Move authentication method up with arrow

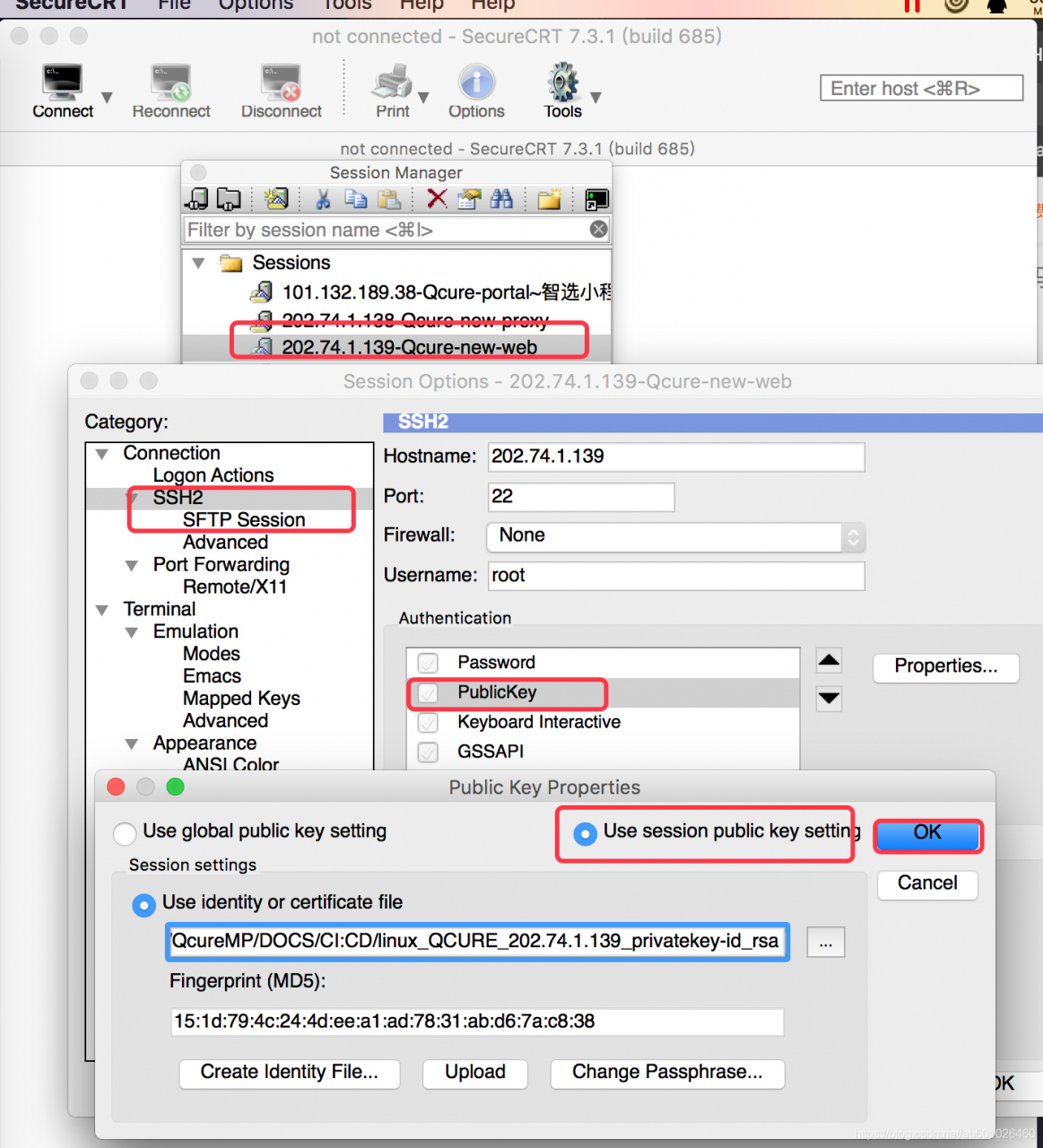[830, 662]
